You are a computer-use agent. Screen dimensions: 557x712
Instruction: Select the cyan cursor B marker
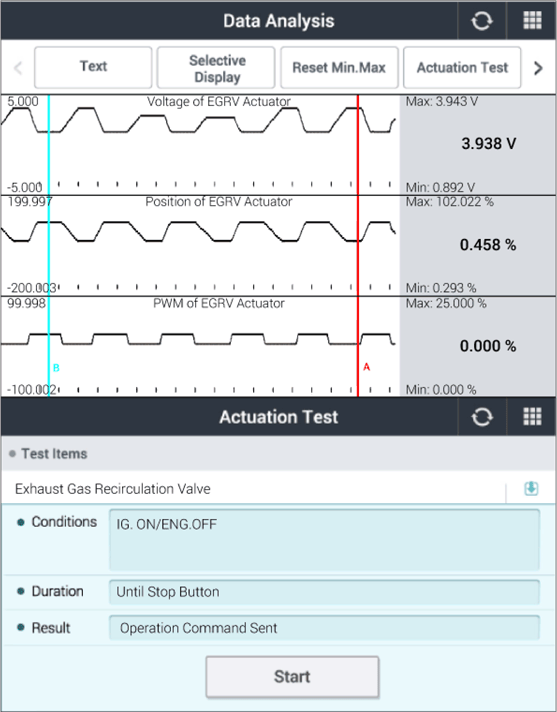pos(56,368)
